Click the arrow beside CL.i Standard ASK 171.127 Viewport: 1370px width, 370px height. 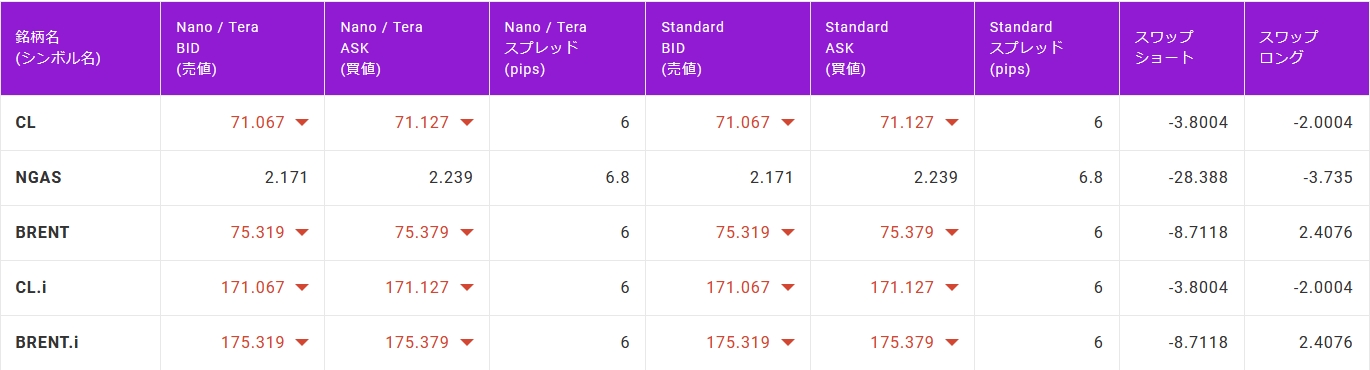tap(951, 288)
